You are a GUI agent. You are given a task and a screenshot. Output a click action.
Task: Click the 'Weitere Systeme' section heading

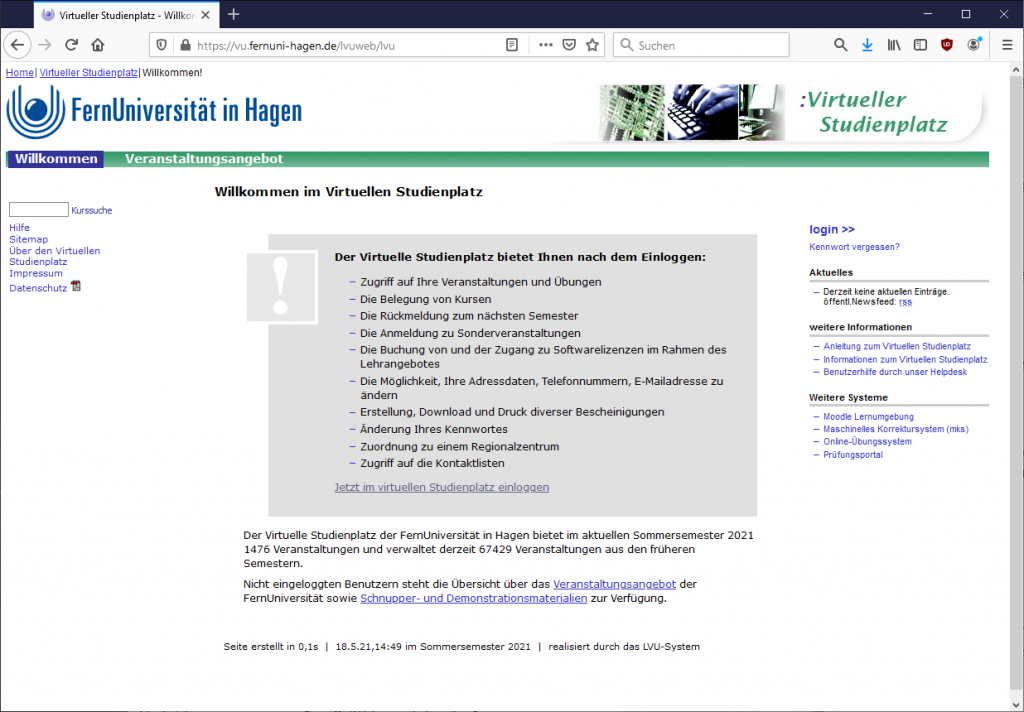[848, 397]
